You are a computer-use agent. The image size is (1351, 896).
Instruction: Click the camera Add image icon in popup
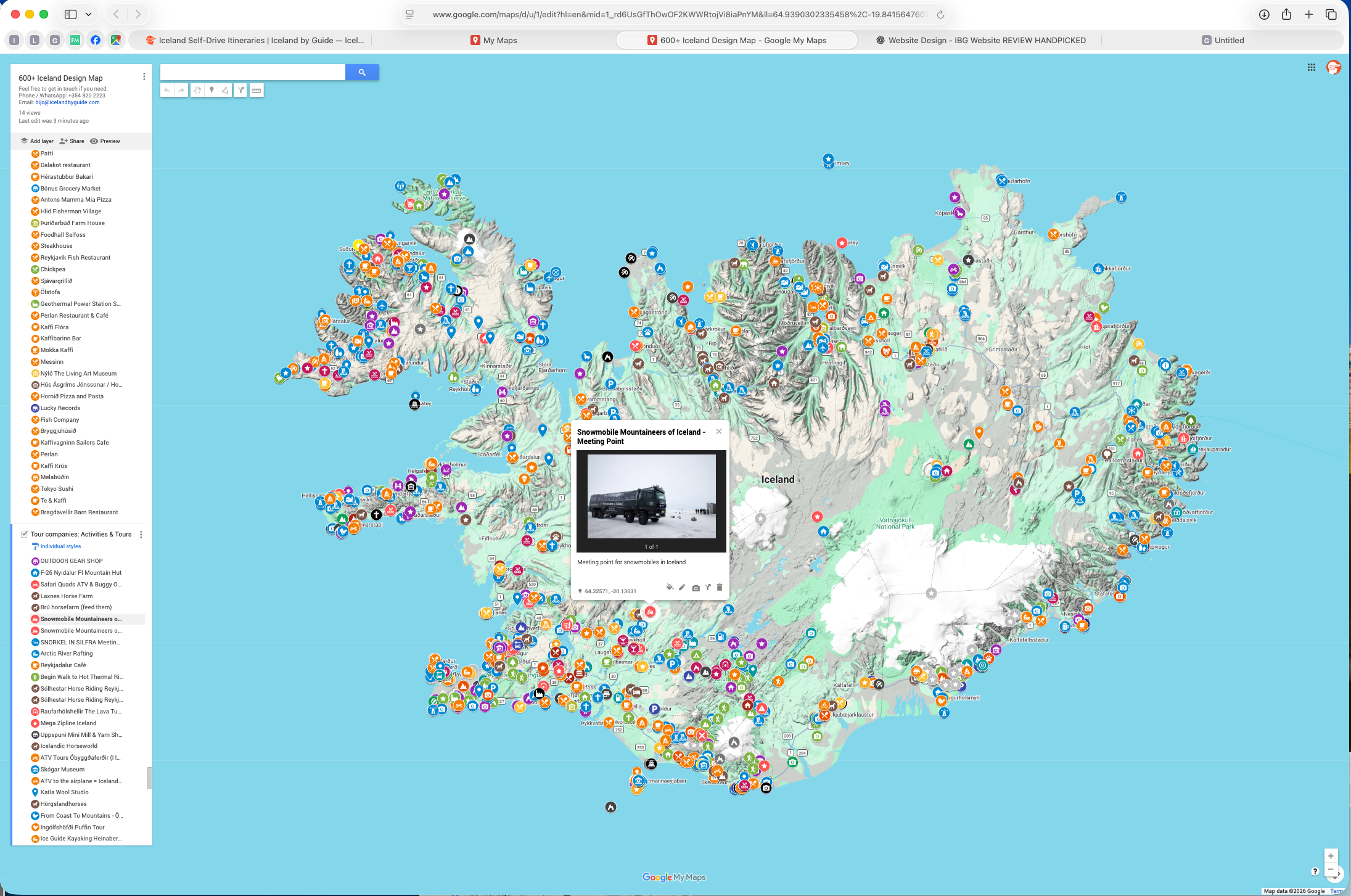click(x=696, y=588)
